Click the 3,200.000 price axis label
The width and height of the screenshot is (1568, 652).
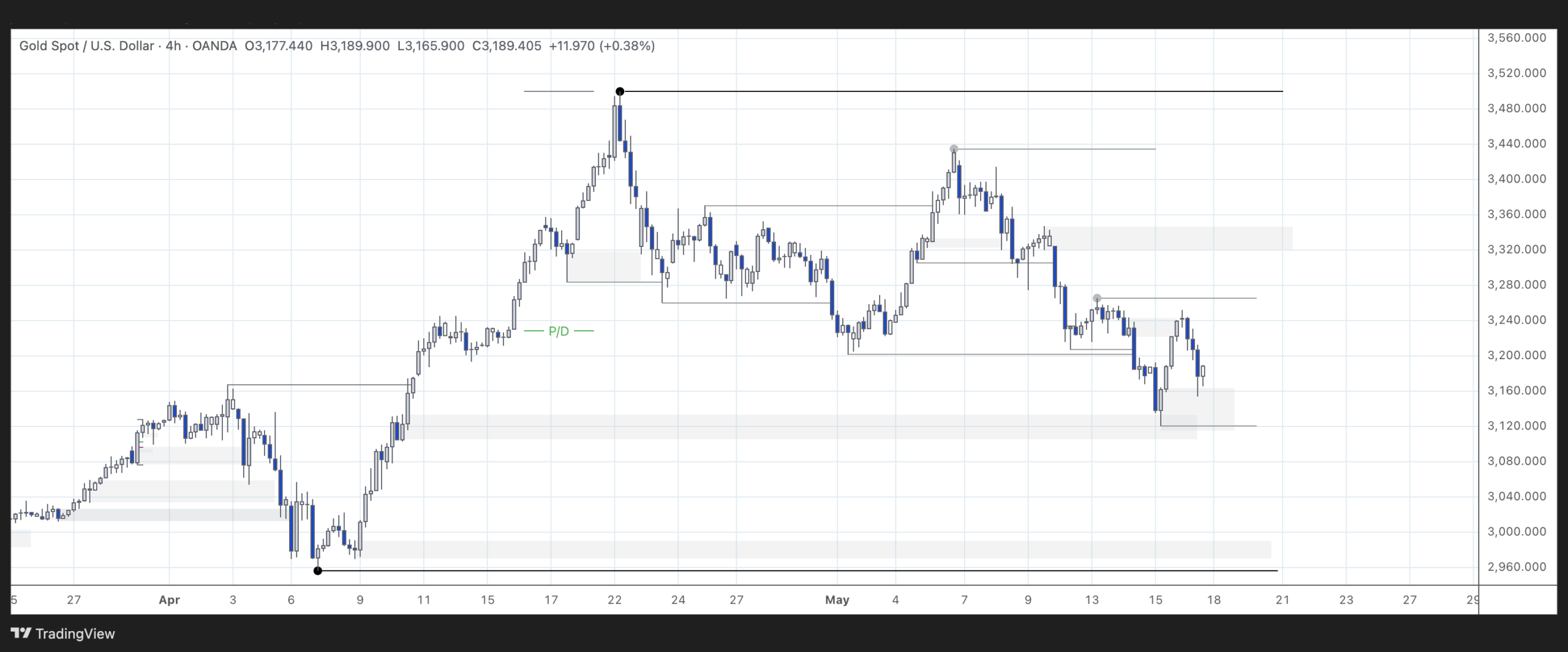1517,355
